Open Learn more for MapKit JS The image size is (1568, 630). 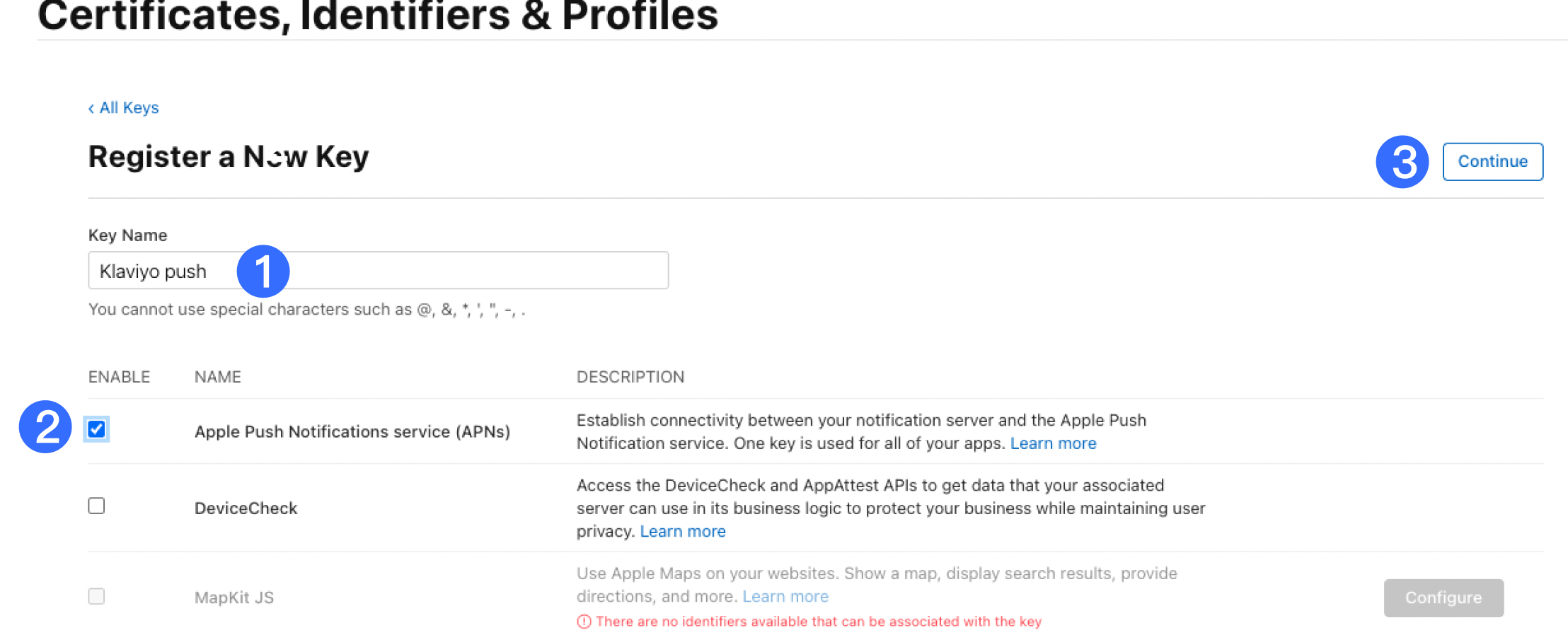pyautogui.click(x=785, y=596)
